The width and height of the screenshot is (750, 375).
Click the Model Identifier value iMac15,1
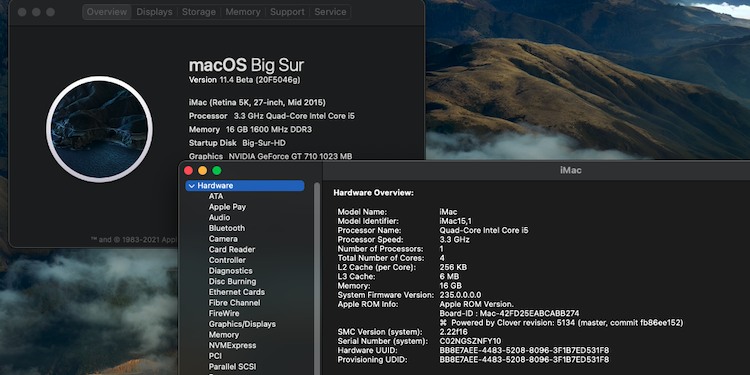pos(455,221)
